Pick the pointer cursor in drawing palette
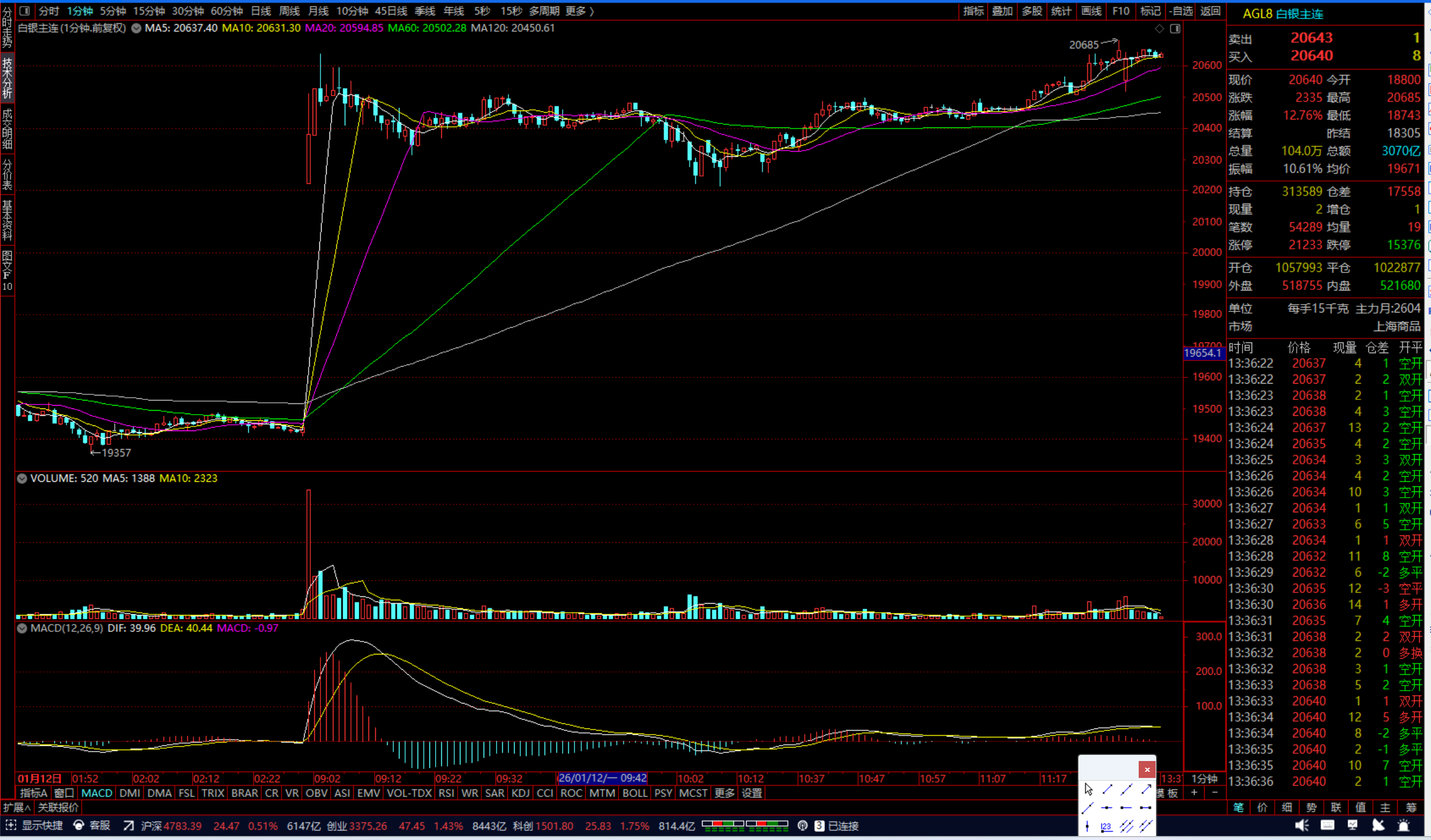The height and width of the screenshot is (840, 1431). [1088, 789]
